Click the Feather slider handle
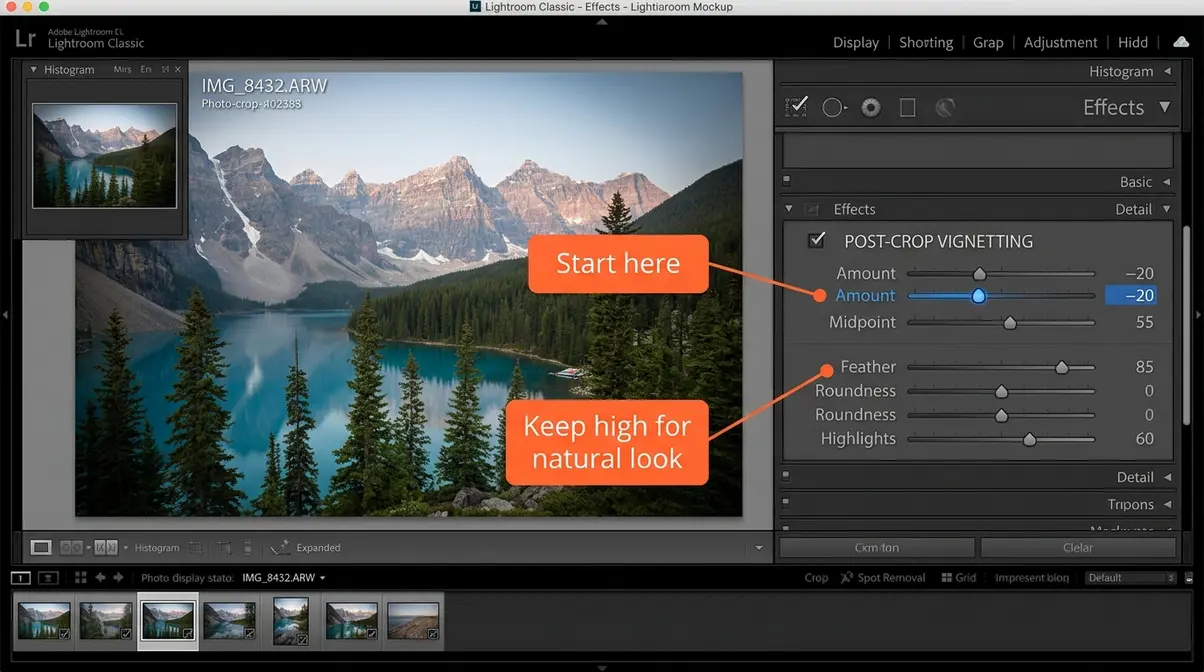Viewport: 1204px width, 672px height. pos(1062,368)
